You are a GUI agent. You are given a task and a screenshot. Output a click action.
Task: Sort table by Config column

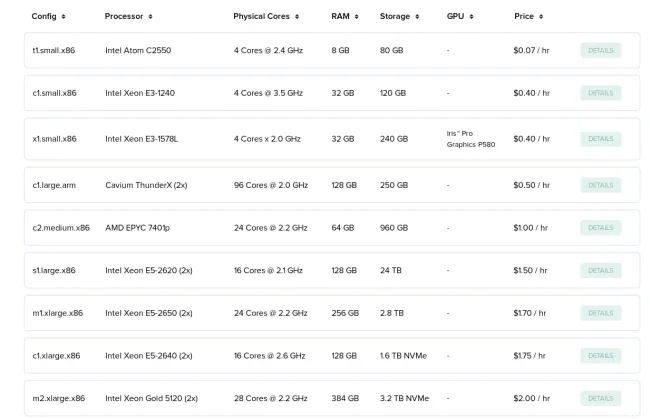pos(48,17)
